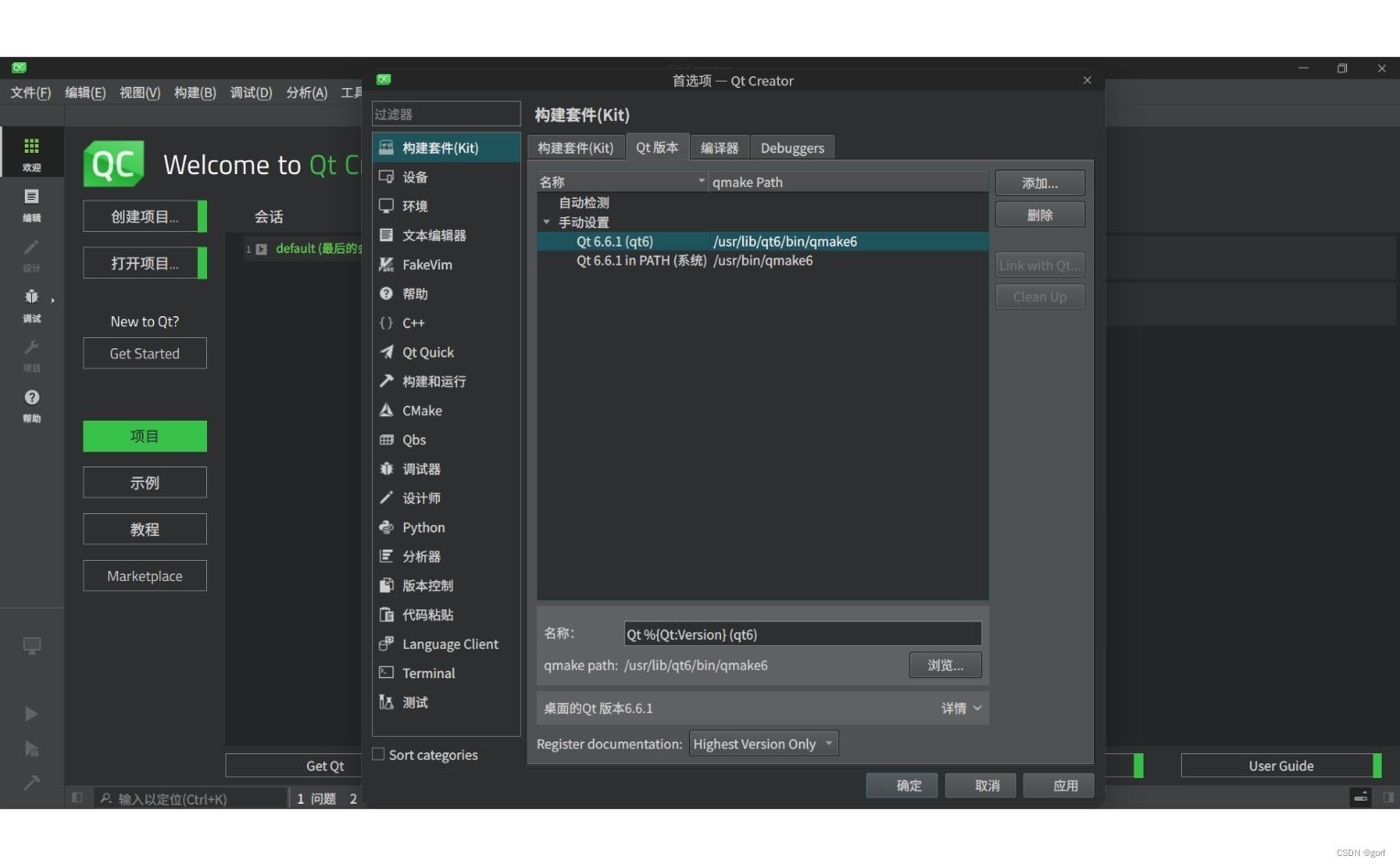The width and height of the screenshot is (1400, 866).
Task: Click the build hammer icon in main sidebar
Action: point(31,783)
